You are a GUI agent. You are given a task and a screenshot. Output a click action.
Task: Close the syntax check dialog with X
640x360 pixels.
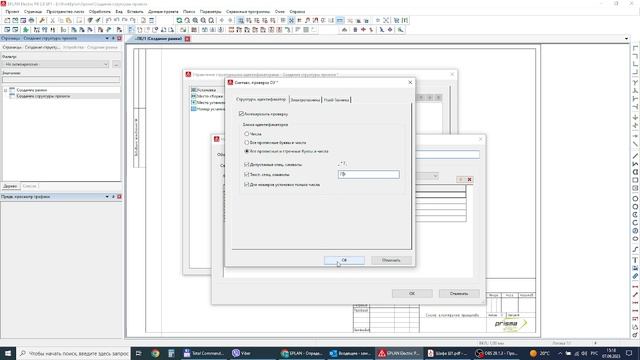[410, 82]
